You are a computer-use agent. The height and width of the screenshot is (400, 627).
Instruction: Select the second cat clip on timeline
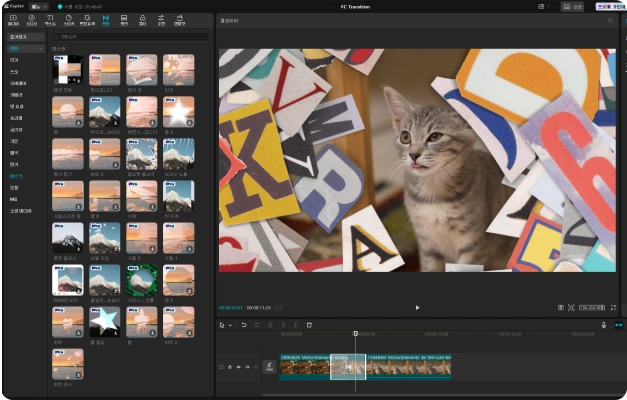coord(408,367)
